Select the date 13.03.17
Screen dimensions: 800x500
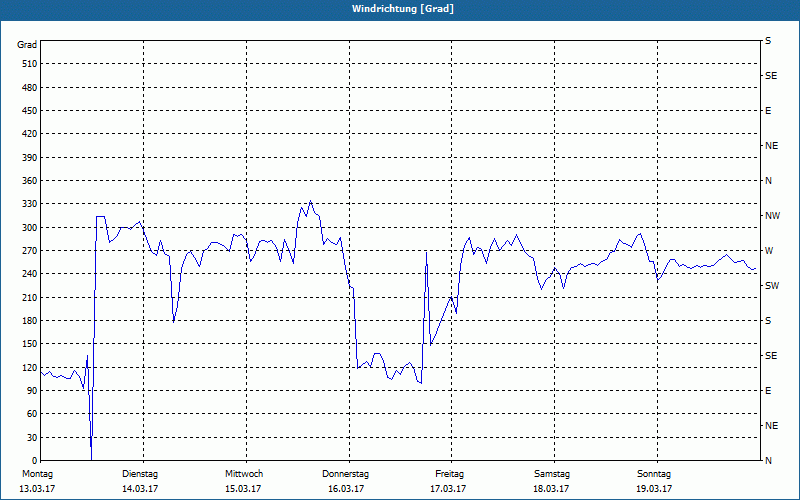[x=37, y=489]
